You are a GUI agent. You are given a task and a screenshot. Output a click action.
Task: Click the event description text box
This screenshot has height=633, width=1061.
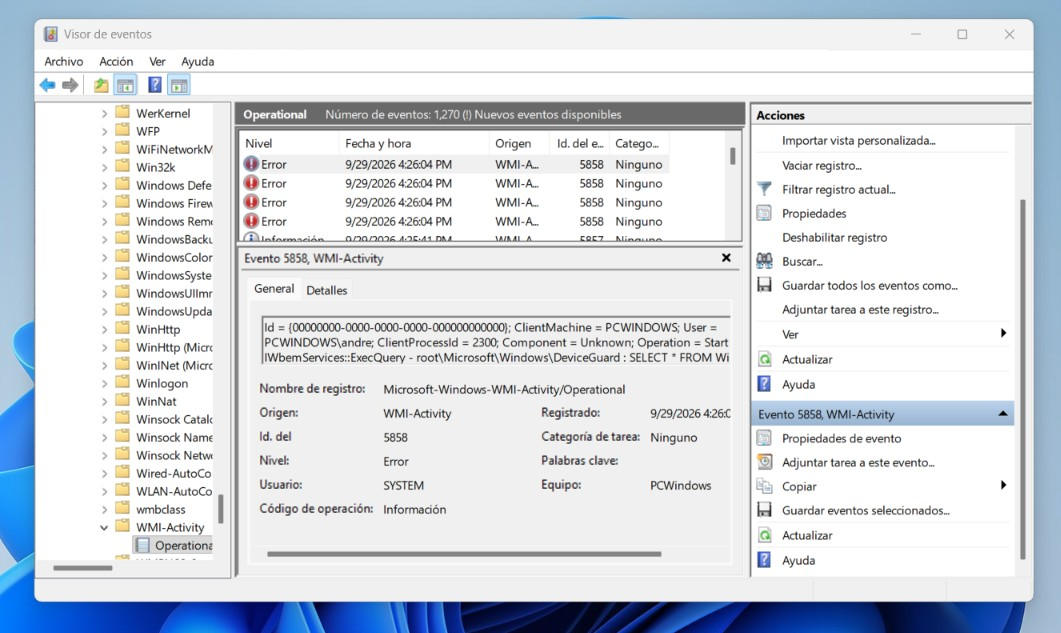(x=496, y=342)
